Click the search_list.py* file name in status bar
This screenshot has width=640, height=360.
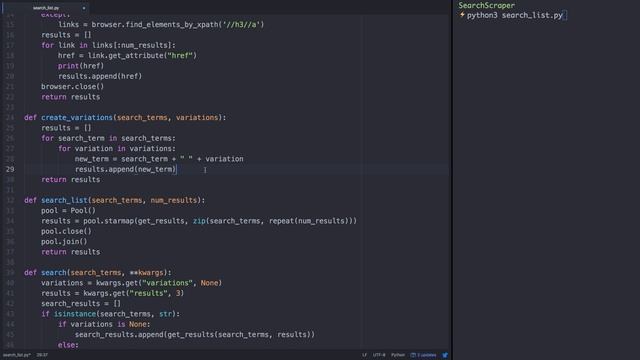[17, 355]
